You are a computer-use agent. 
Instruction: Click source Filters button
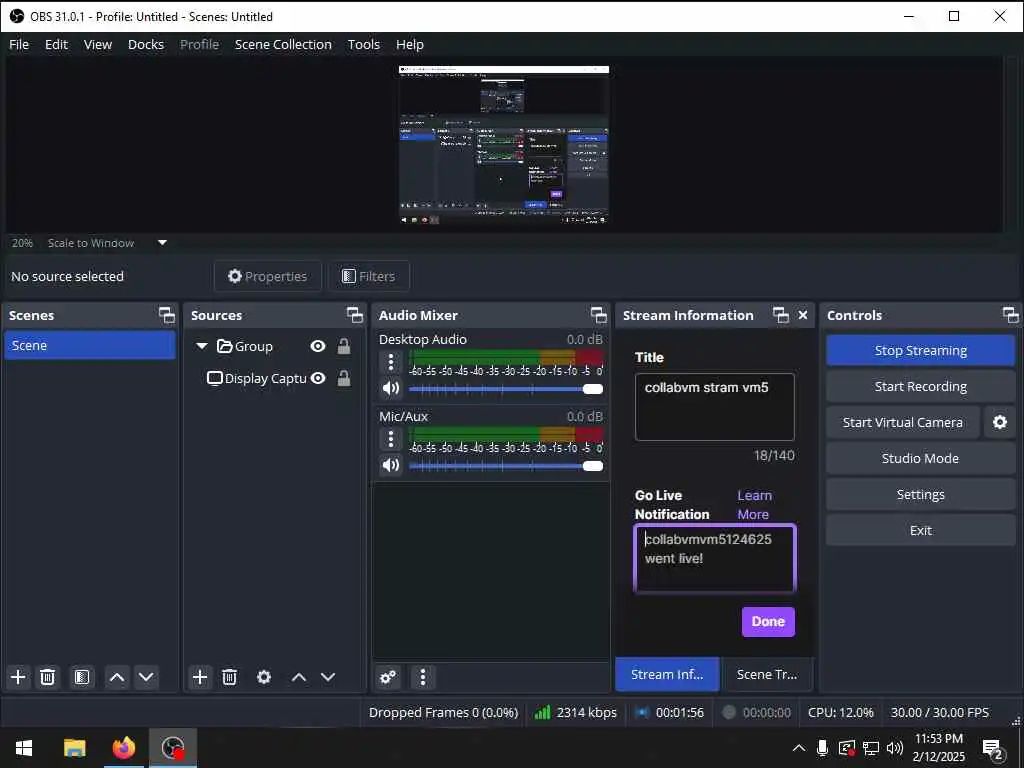(x=368, y=276)
